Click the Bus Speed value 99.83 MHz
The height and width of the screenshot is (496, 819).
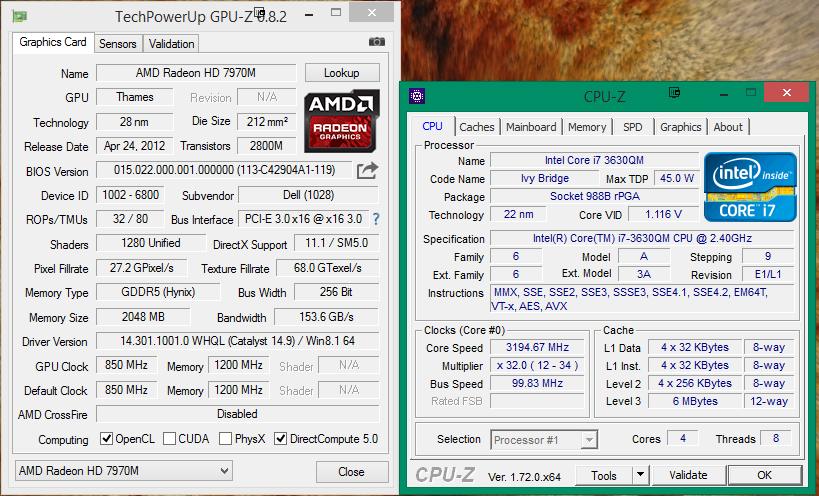[537, 383]
